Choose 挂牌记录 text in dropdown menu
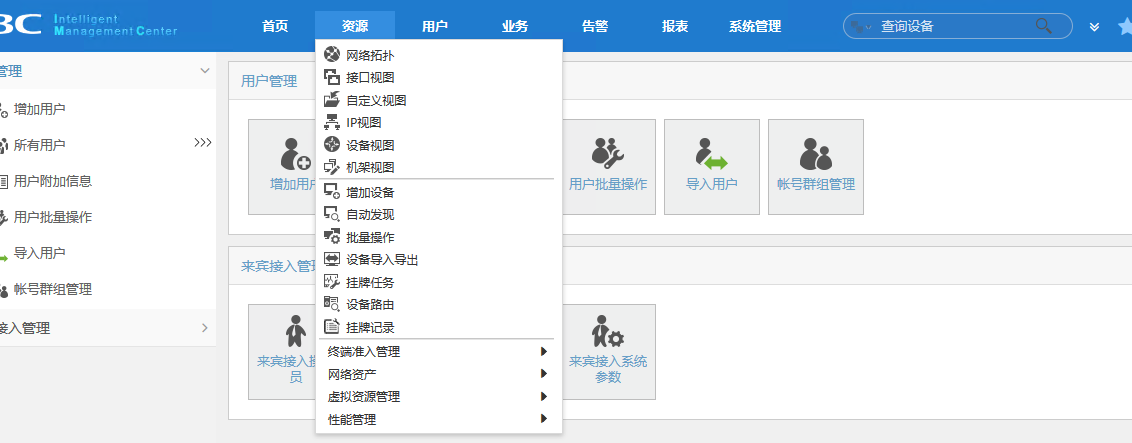The image size is (1132, 443). [x=370, y=328]
